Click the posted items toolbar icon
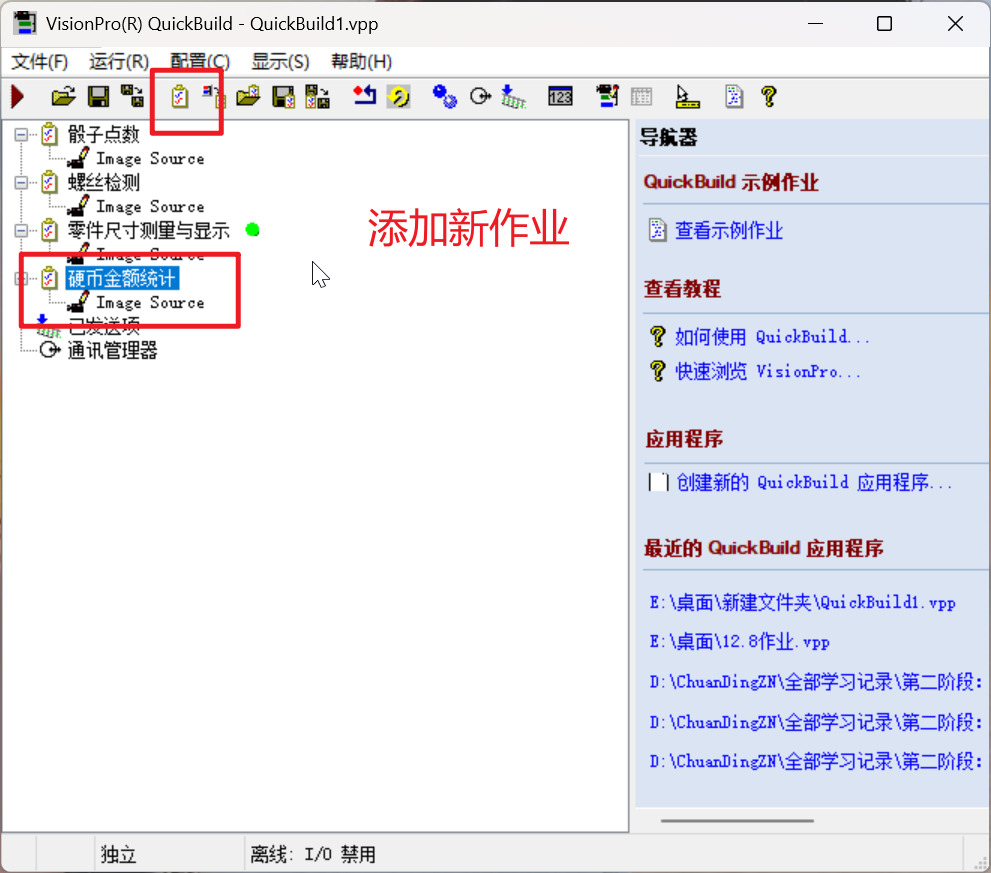Viewport: 991px width, 873px height. tap(513, 97)
